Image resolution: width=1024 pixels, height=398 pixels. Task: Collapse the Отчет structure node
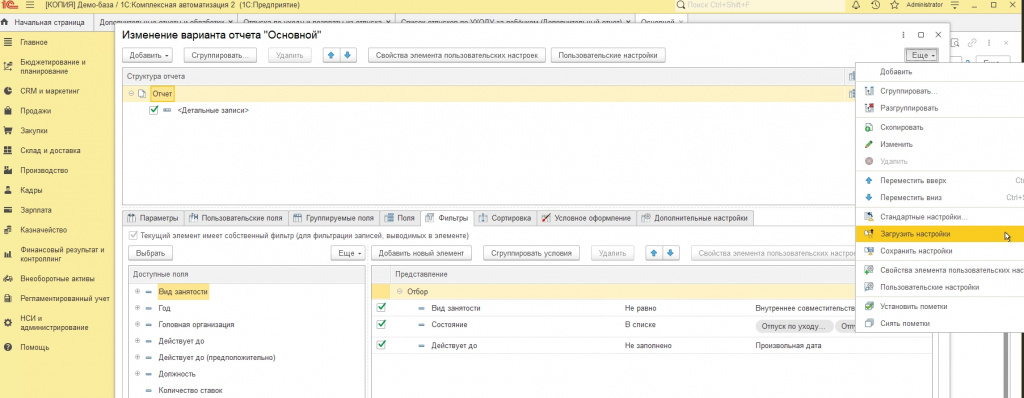pyautogui.click(x=132, y=94)
